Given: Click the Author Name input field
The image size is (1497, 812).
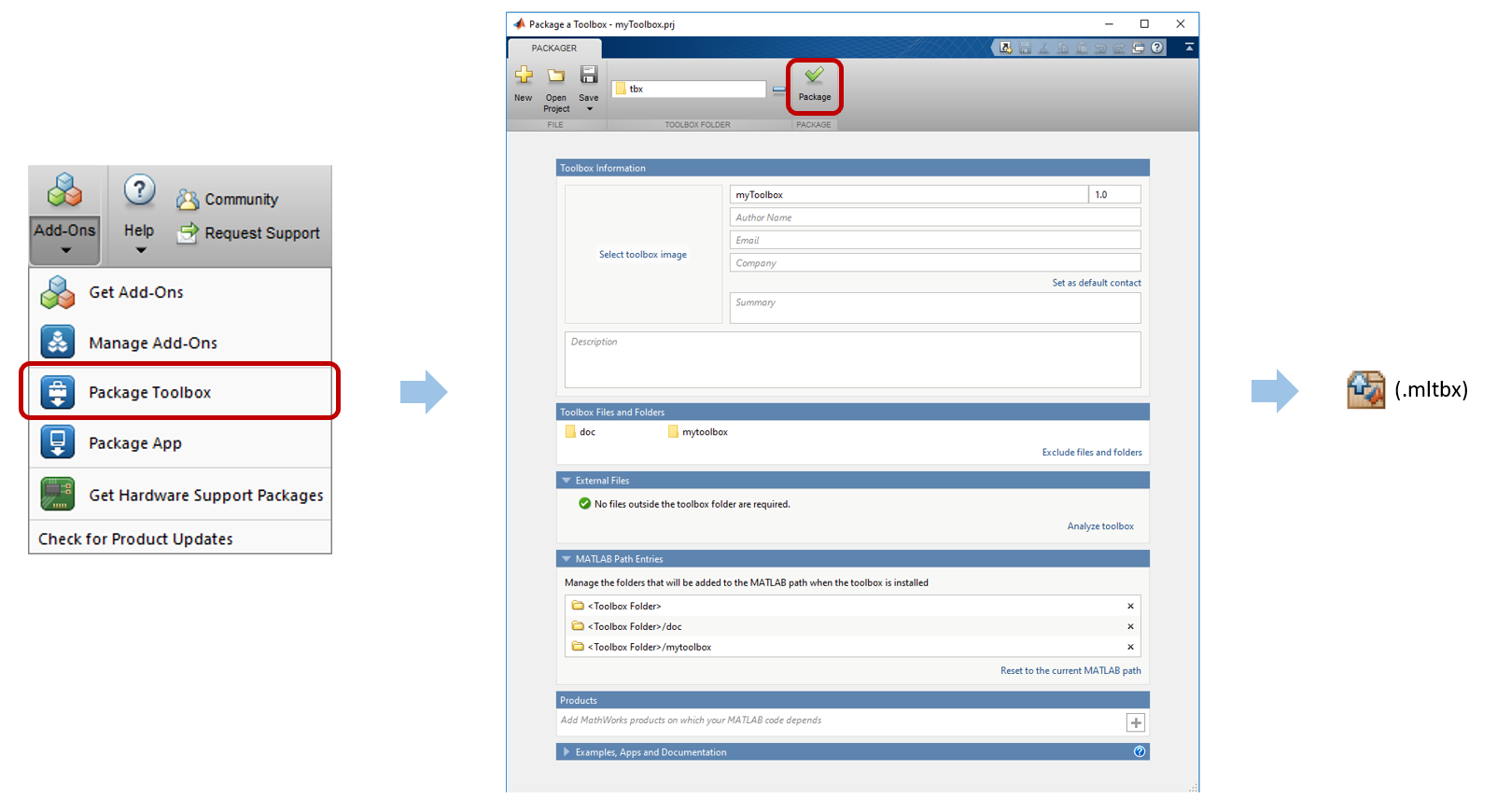Looking at the screenshot, I should pos(934,217).
